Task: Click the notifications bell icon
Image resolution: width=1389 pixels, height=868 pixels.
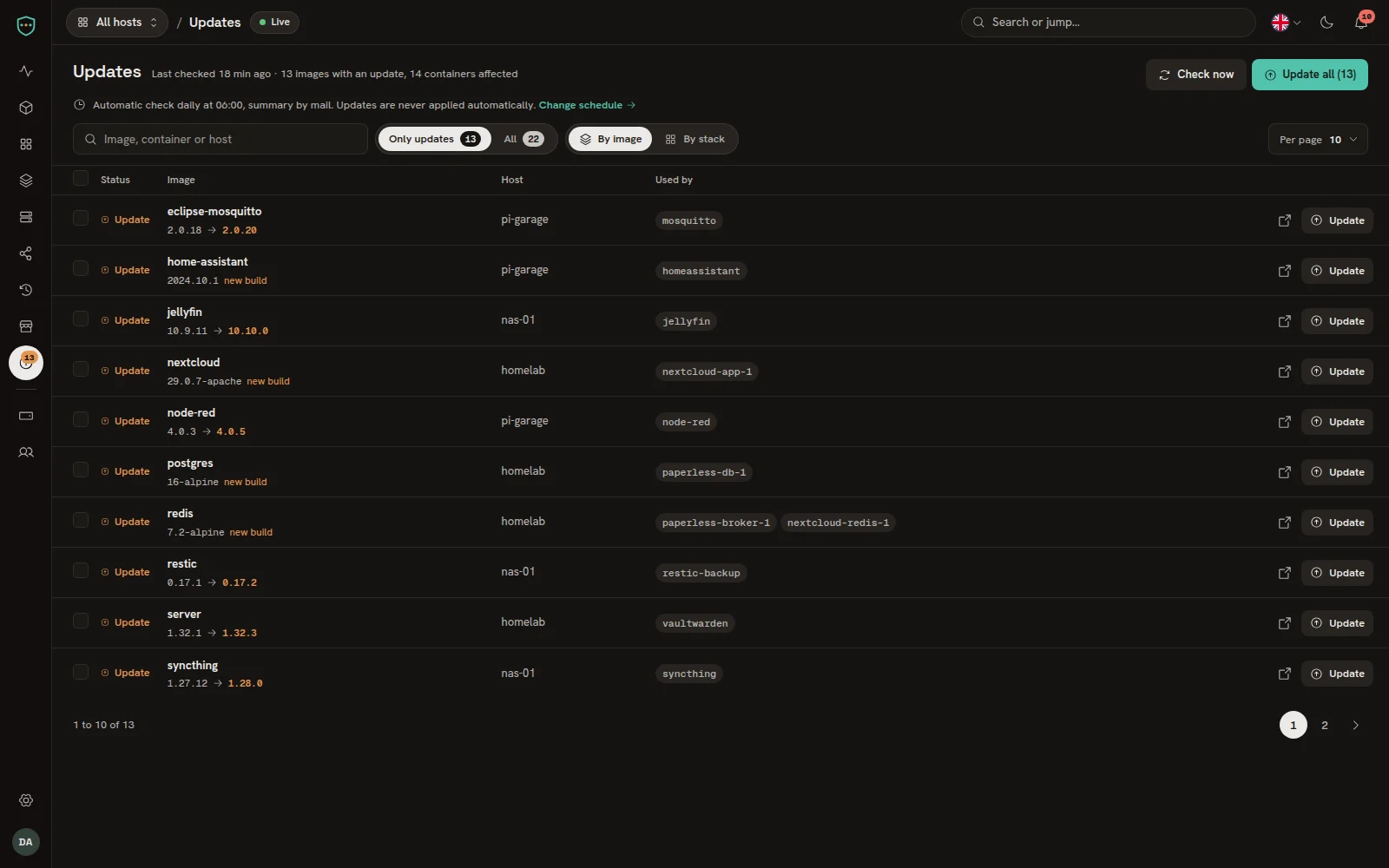Action: [1361, 23]
